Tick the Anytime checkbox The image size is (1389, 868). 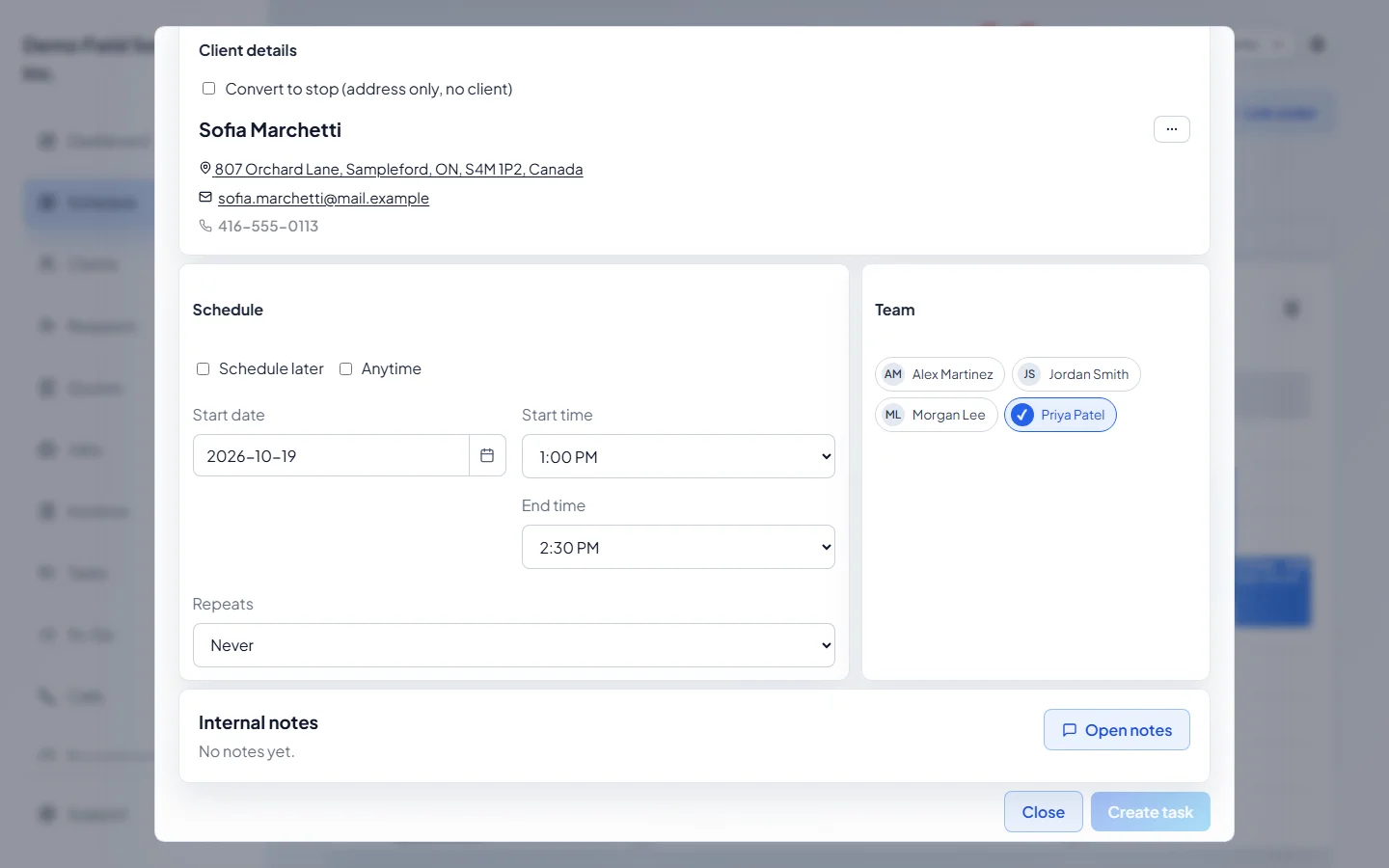pos(345,368)
